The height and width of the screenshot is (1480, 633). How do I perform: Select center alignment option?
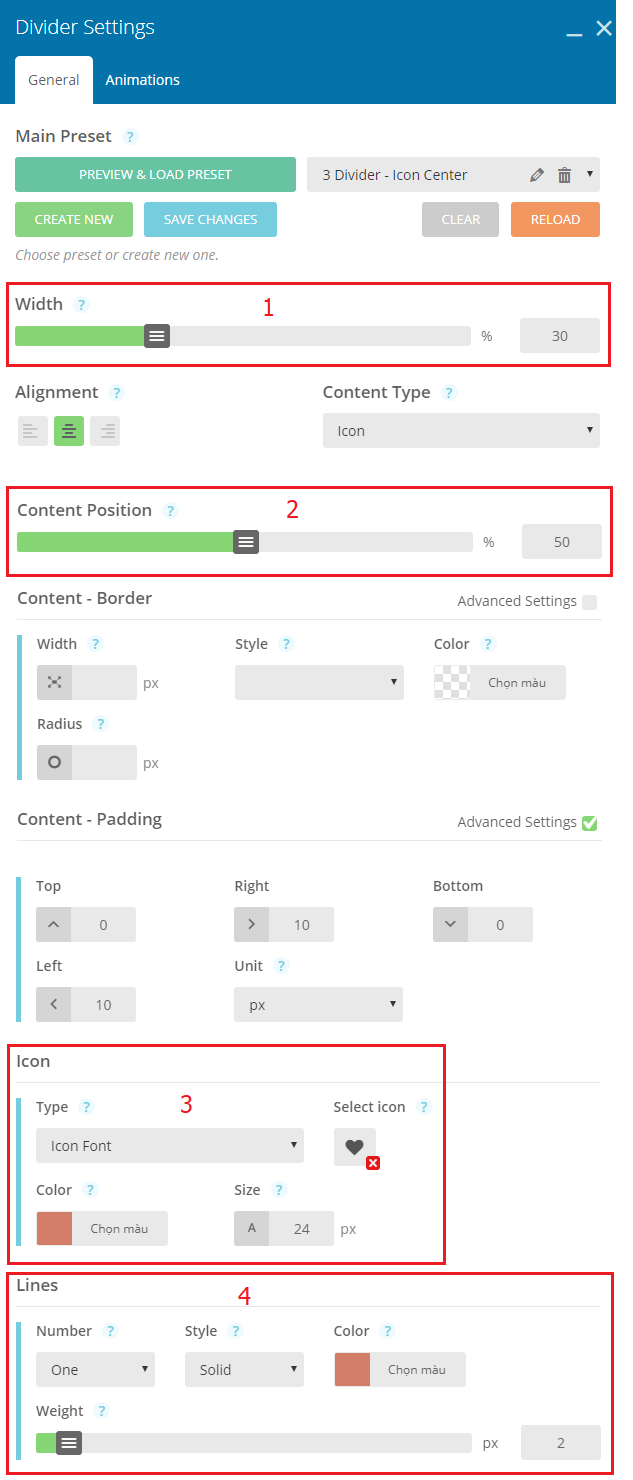pyautogui.click(x=69, y=431)
